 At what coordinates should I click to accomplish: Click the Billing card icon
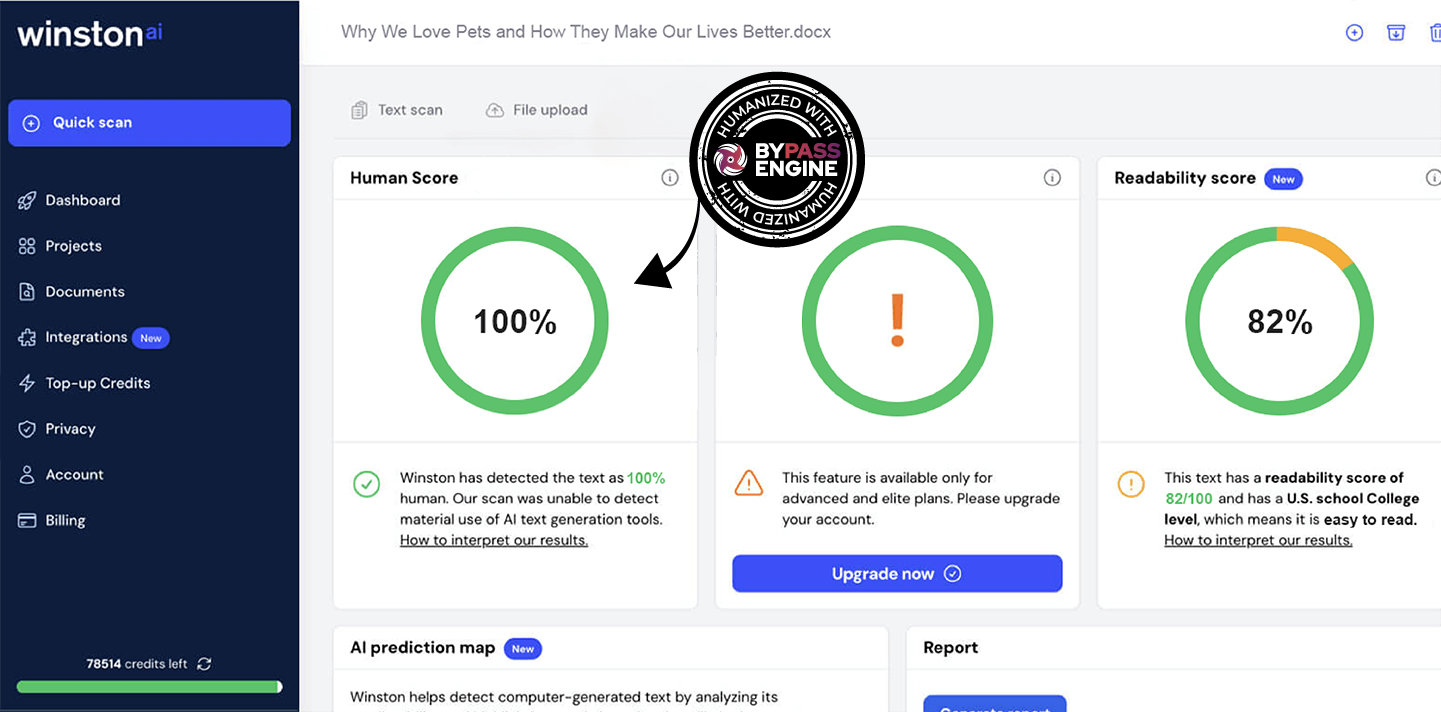[x=27, y=521]
